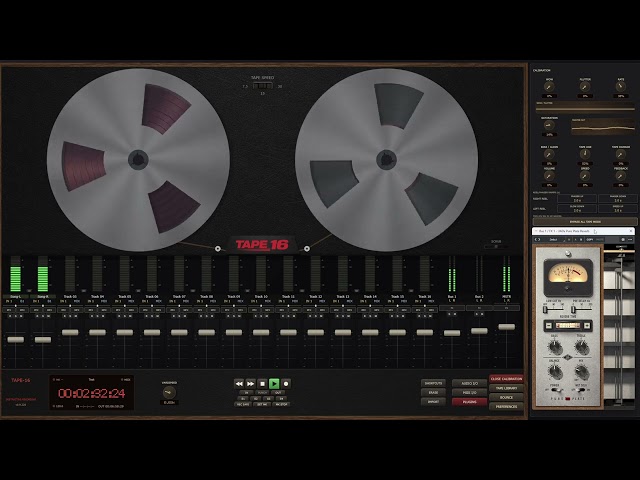Click the Import button

(x=433, y=402)
